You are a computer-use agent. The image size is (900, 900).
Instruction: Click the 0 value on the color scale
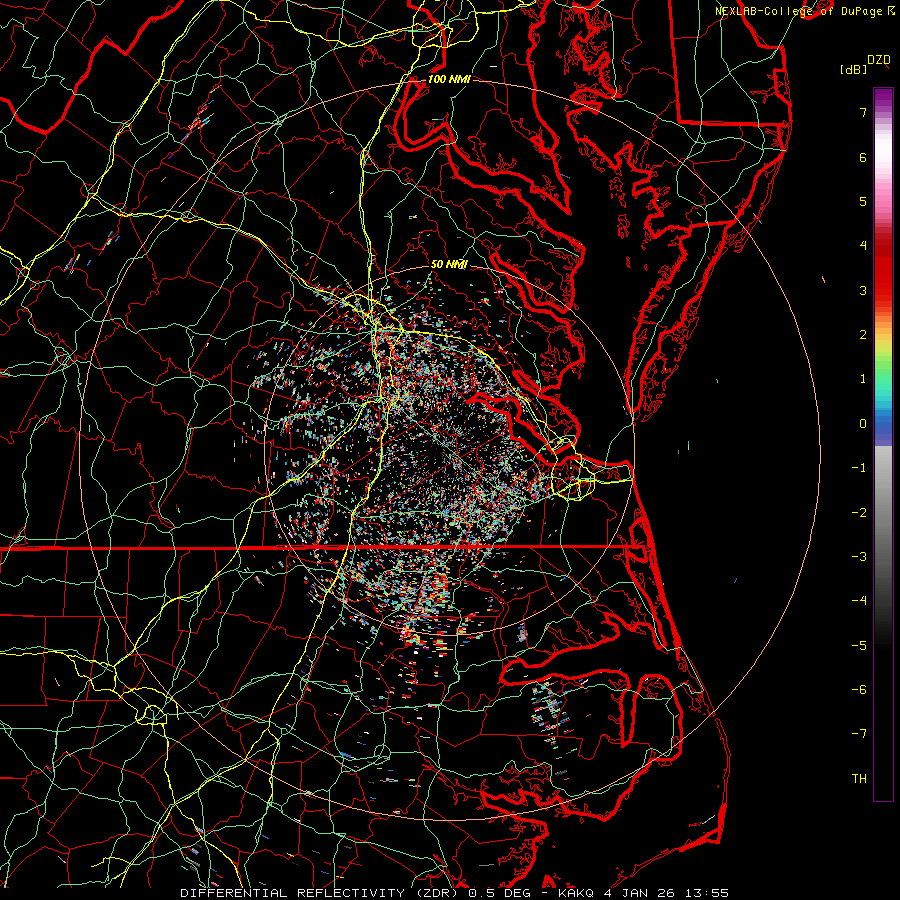coord(863,424)
